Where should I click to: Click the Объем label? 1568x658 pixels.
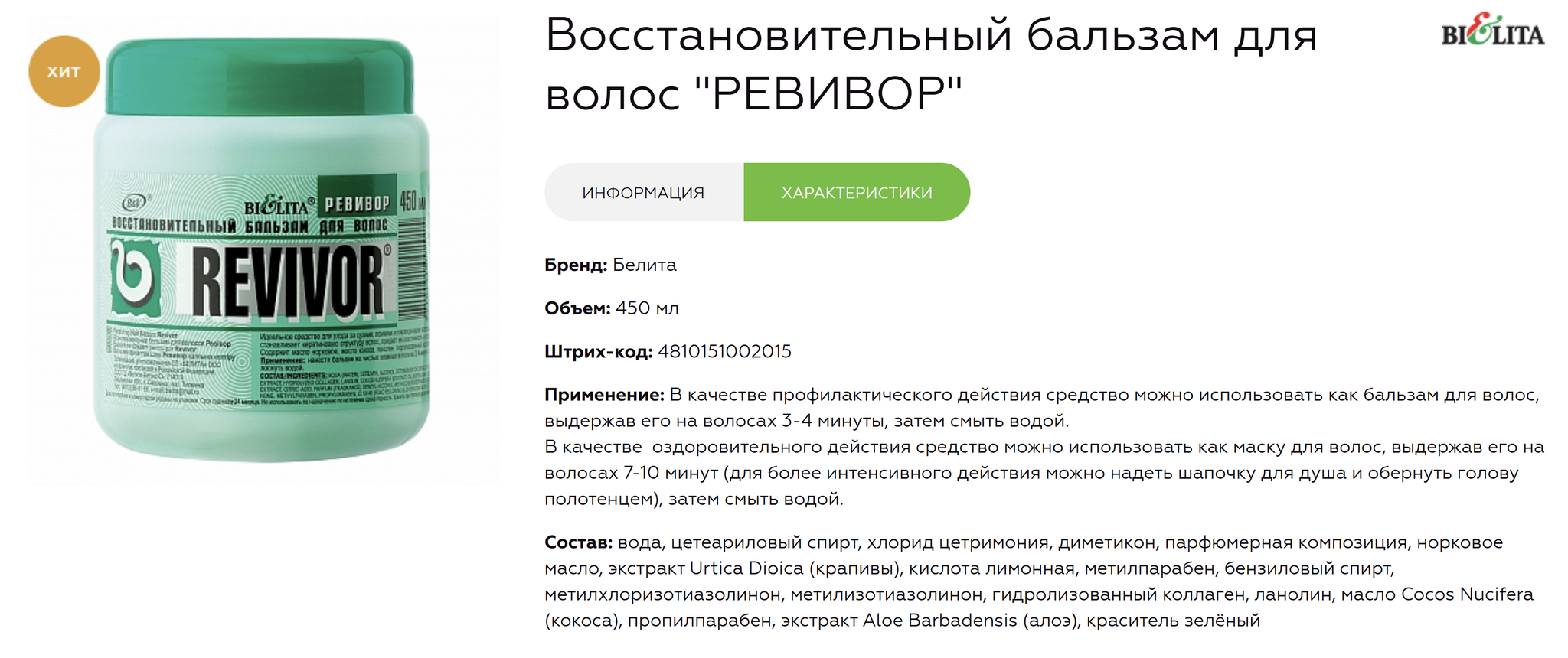[x=577, y=308]
